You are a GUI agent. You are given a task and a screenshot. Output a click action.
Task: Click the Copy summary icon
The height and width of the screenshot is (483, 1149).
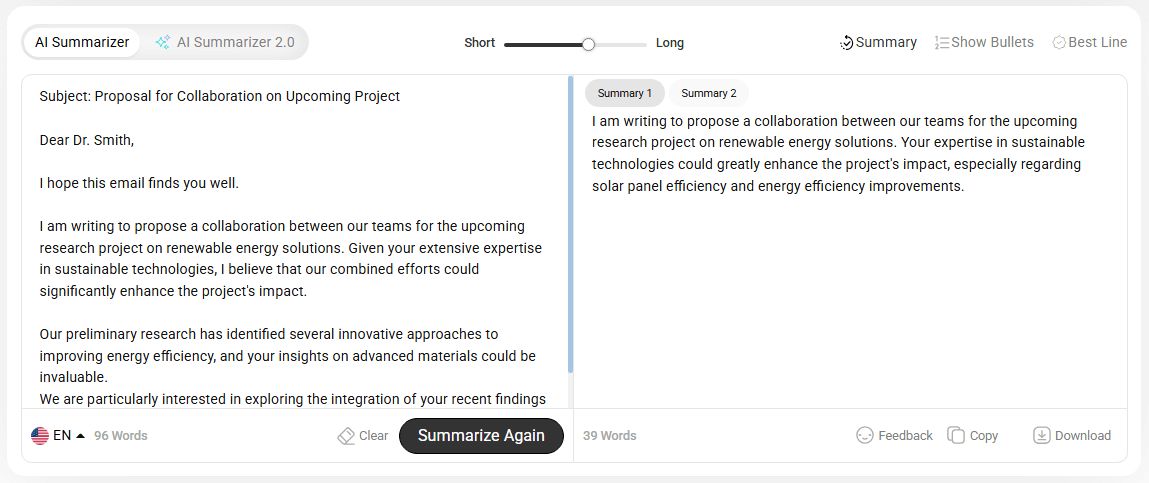[956, 435]
